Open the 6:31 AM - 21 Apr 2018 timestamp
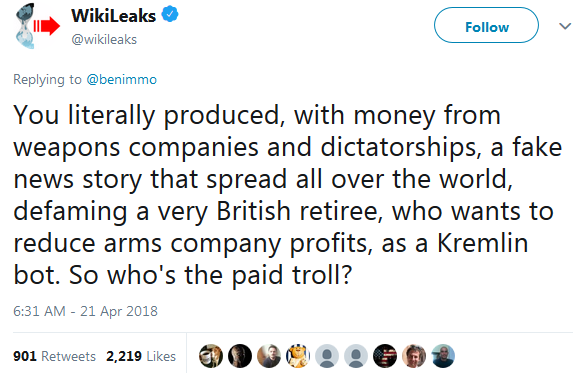The height and width of the screenshot is (373, 580). coord(85,311)
